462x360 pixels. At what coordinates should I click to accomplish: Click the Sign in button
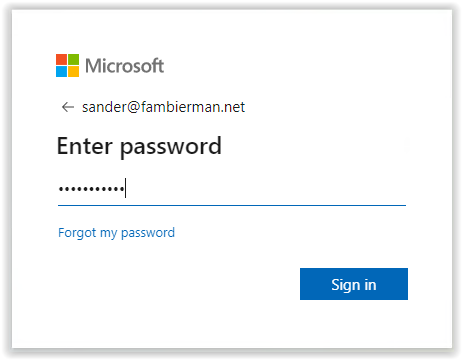tap(354, 284)
